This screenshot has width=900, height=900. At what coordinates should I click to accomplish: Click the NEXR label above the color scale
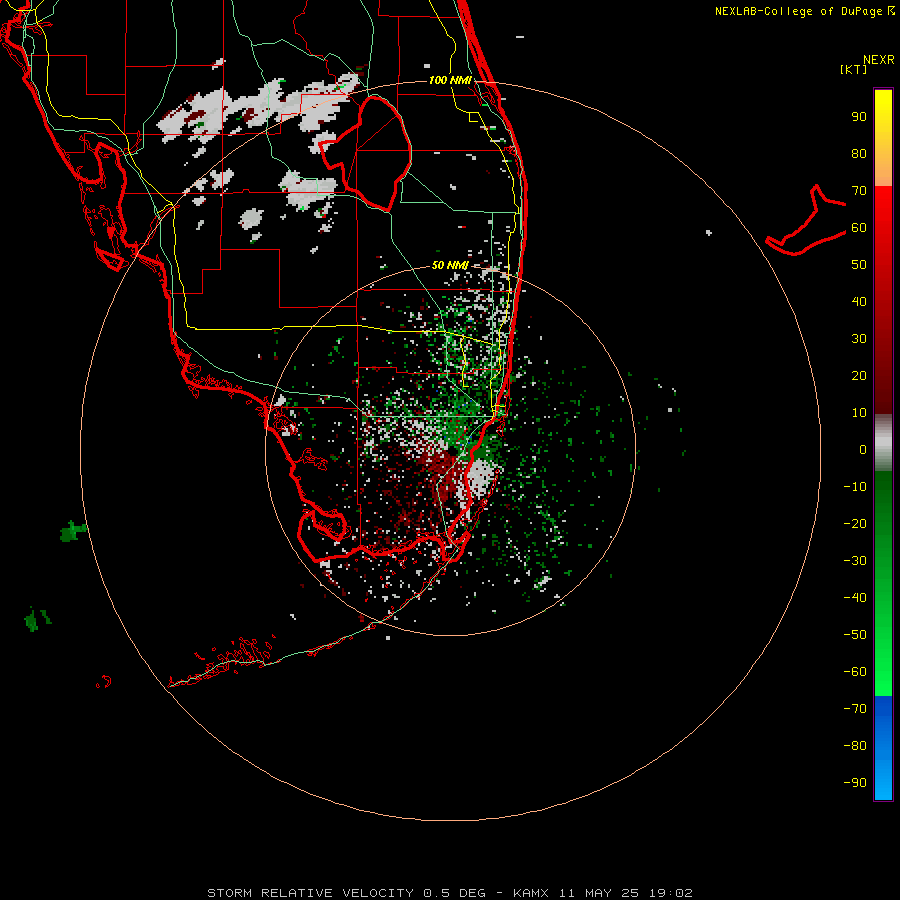(x=878, y=59)
